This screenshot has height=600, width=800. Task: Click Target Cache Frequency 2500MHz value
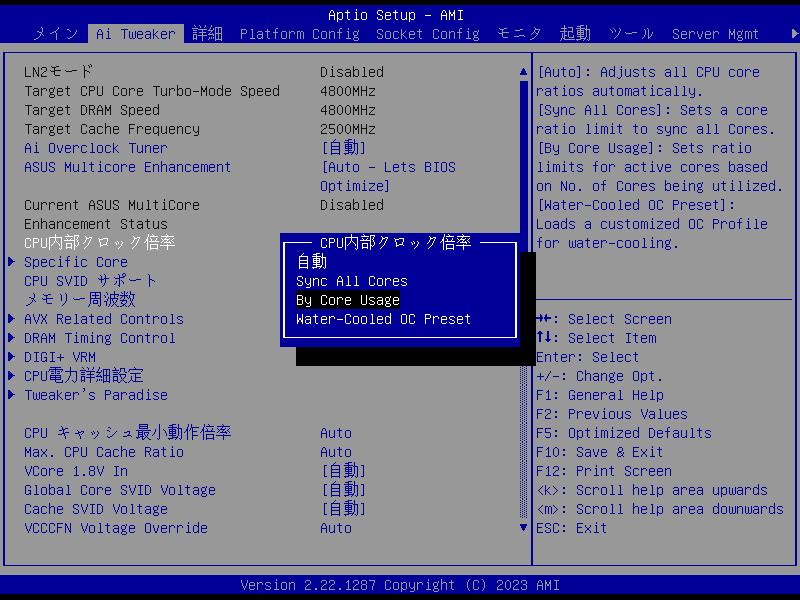tap(348, 129)
